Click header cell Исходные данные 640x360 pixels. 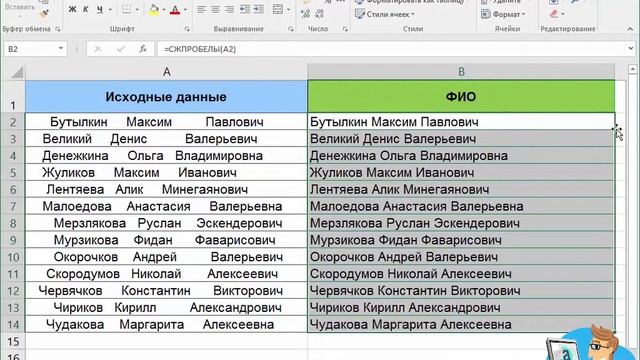click(167, 97)
